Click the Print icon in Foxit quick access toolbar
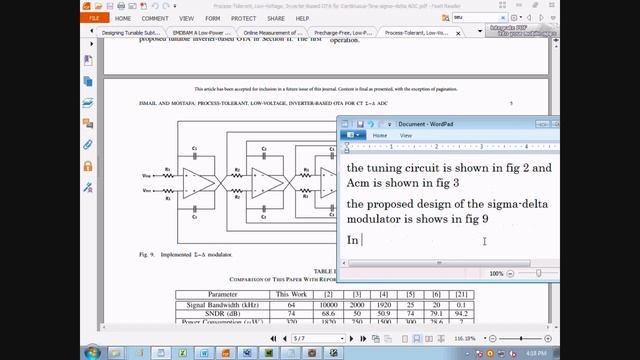Image resolution: width=640 pixels, height=360 pixels. 121,6
